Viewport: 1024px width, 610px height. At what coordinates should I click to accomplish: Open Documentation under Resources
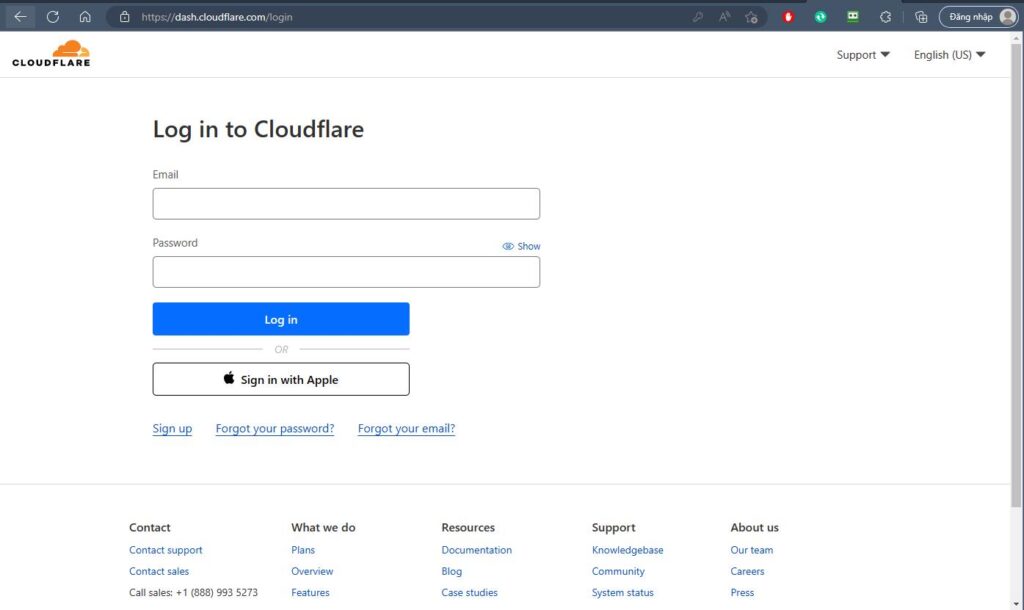pyautogui.click(x=476, y=549)
